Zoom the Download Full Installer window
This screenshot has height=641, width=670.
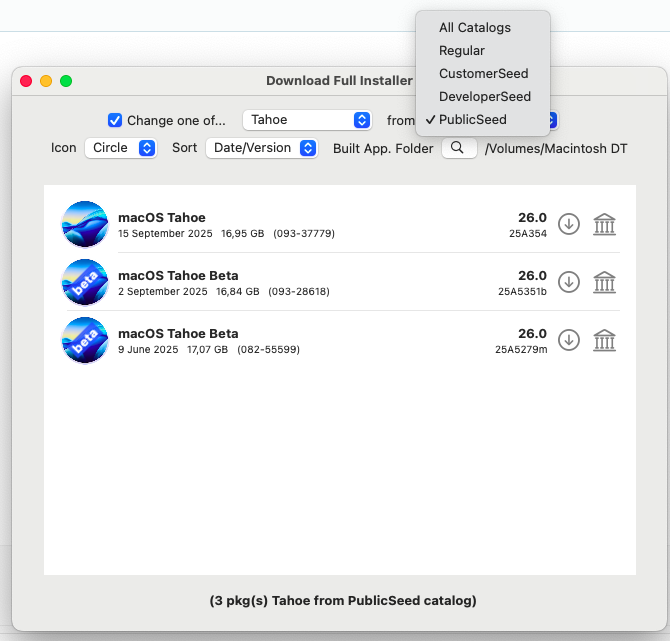(x=66, y=81)
